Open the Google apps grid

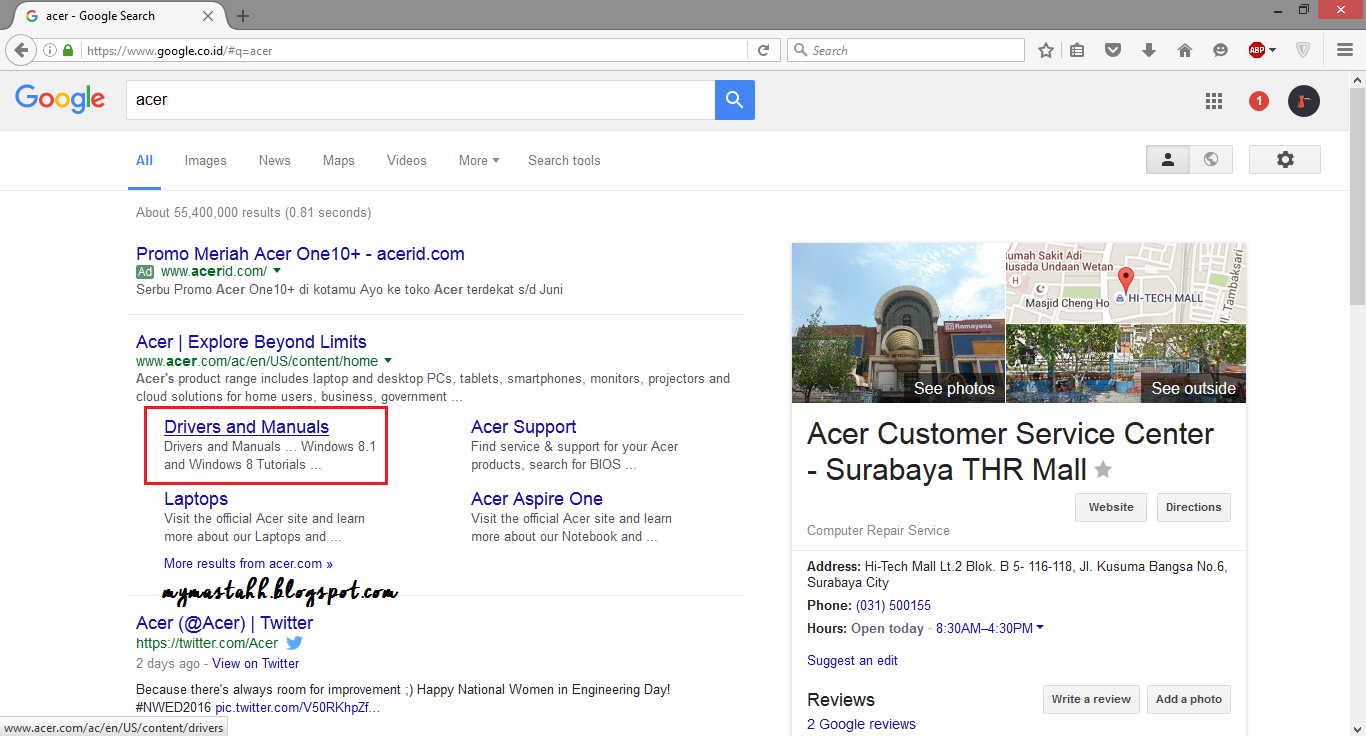click(x=1214, y=100)
